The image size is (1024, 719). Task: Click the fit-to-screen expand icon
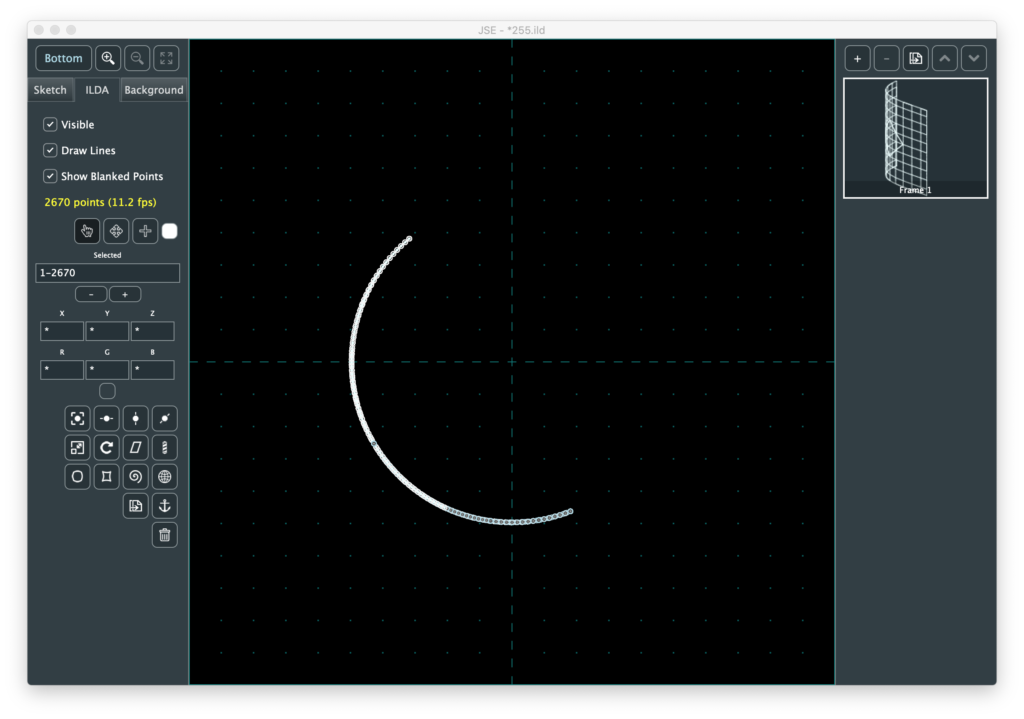click(166, 58)
